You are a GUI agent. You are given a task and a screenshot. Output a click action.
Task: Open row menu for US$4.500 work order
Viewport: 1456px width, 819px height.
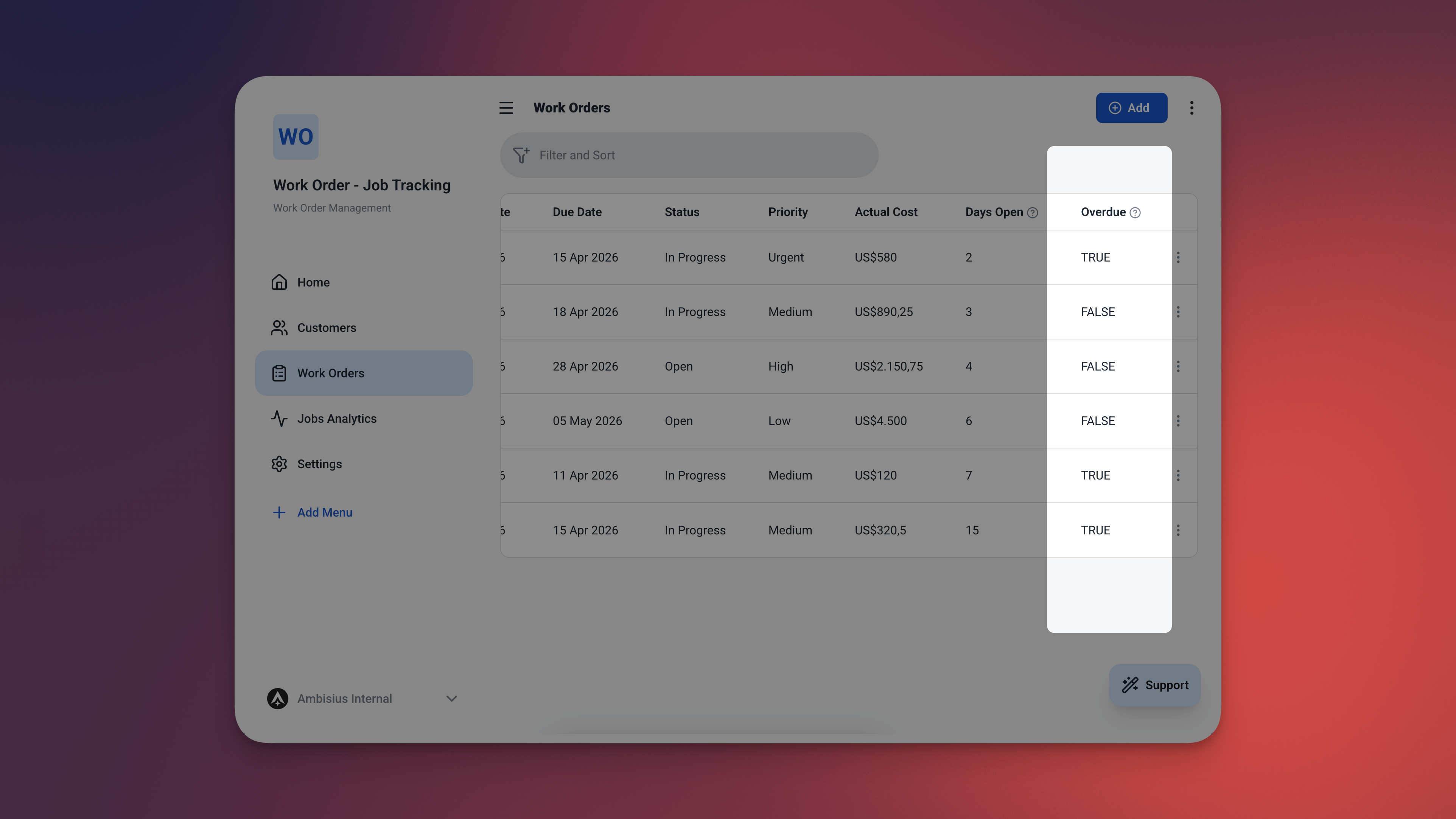(x=1178, y=420)
